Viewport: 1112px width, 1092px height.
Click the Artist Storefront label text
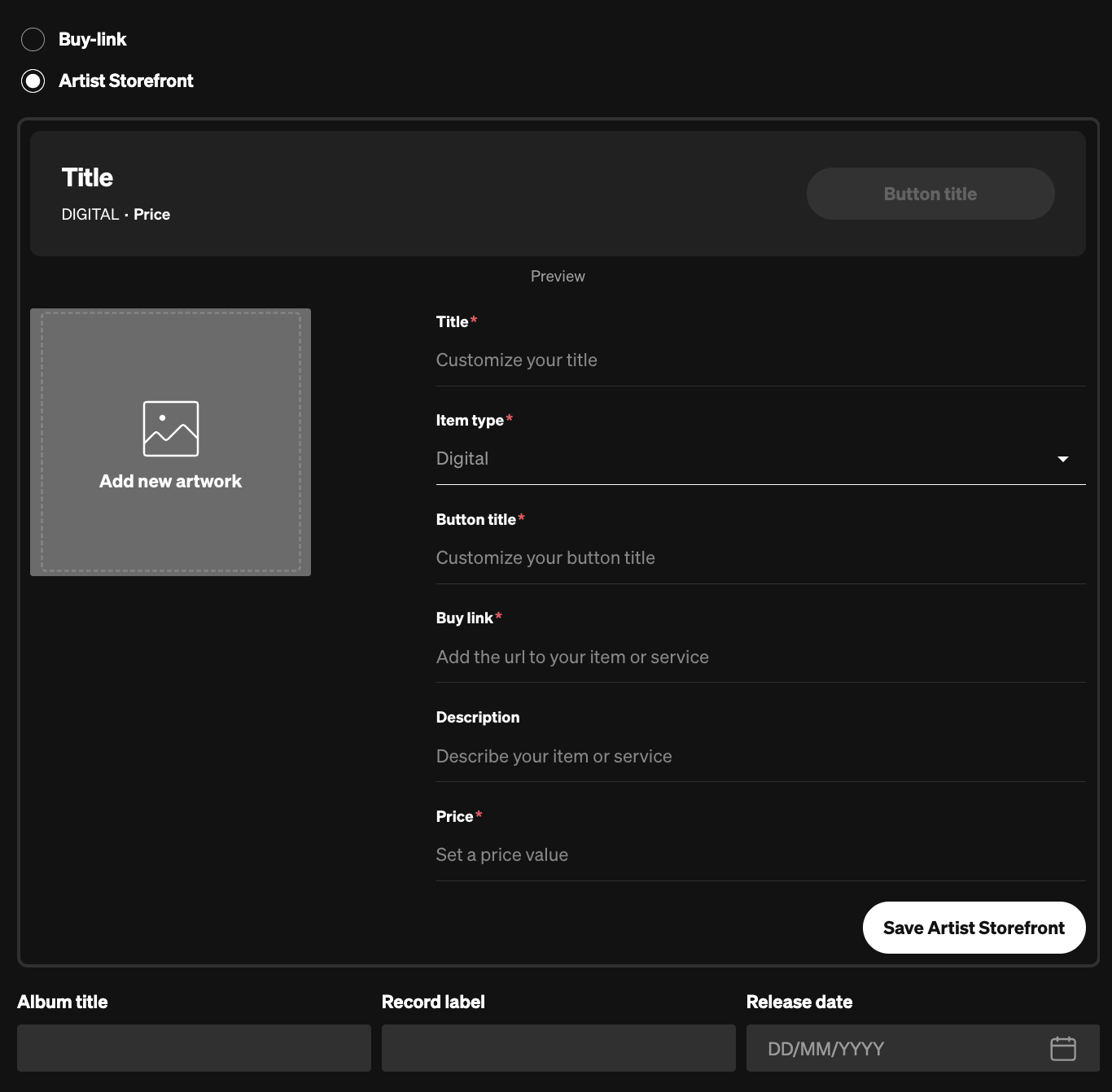click(126, 81)
